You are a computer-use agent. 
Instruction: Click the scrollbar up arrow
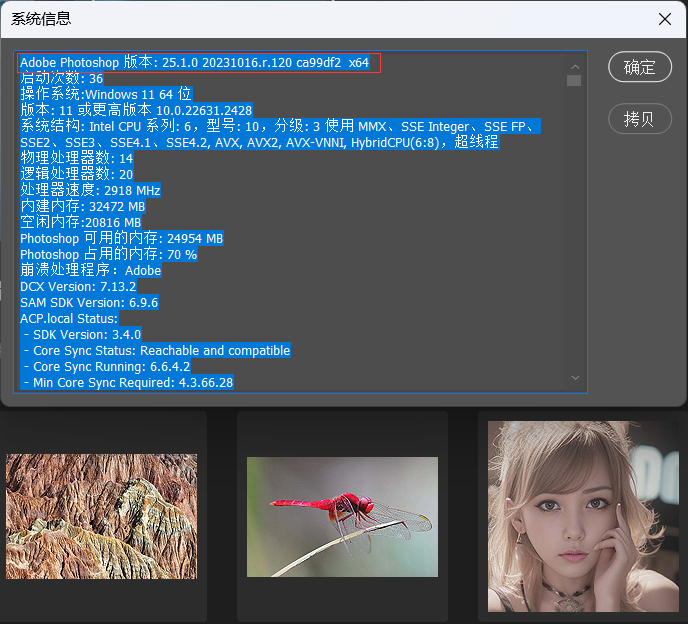pyautogui.click(x=575, y=67)
